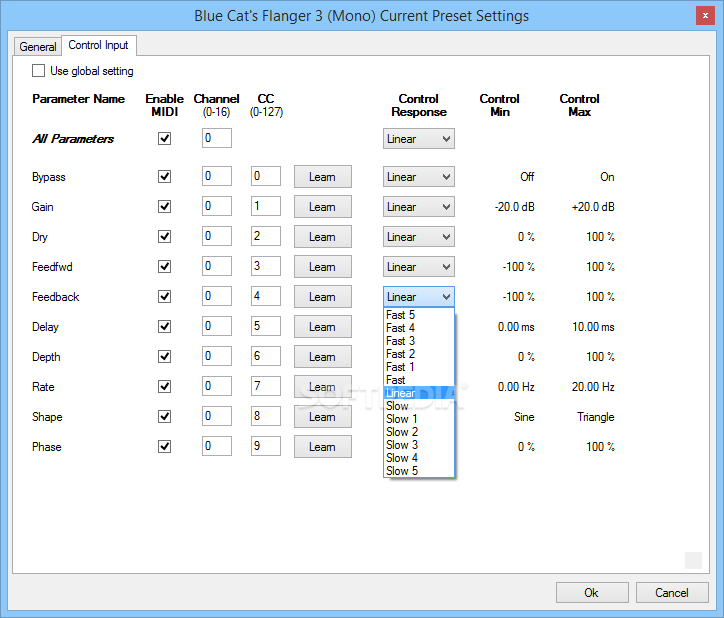
Task: Close the Preset Settings window
Action: point(705,16)
